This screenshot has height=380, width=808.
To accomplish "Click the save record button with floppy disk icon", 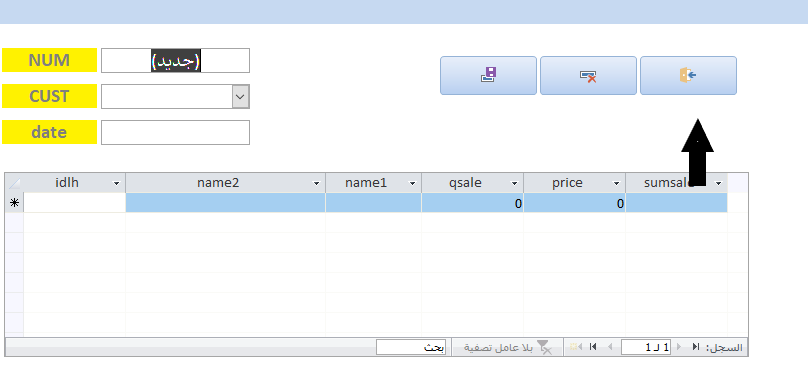I will 488,75.
